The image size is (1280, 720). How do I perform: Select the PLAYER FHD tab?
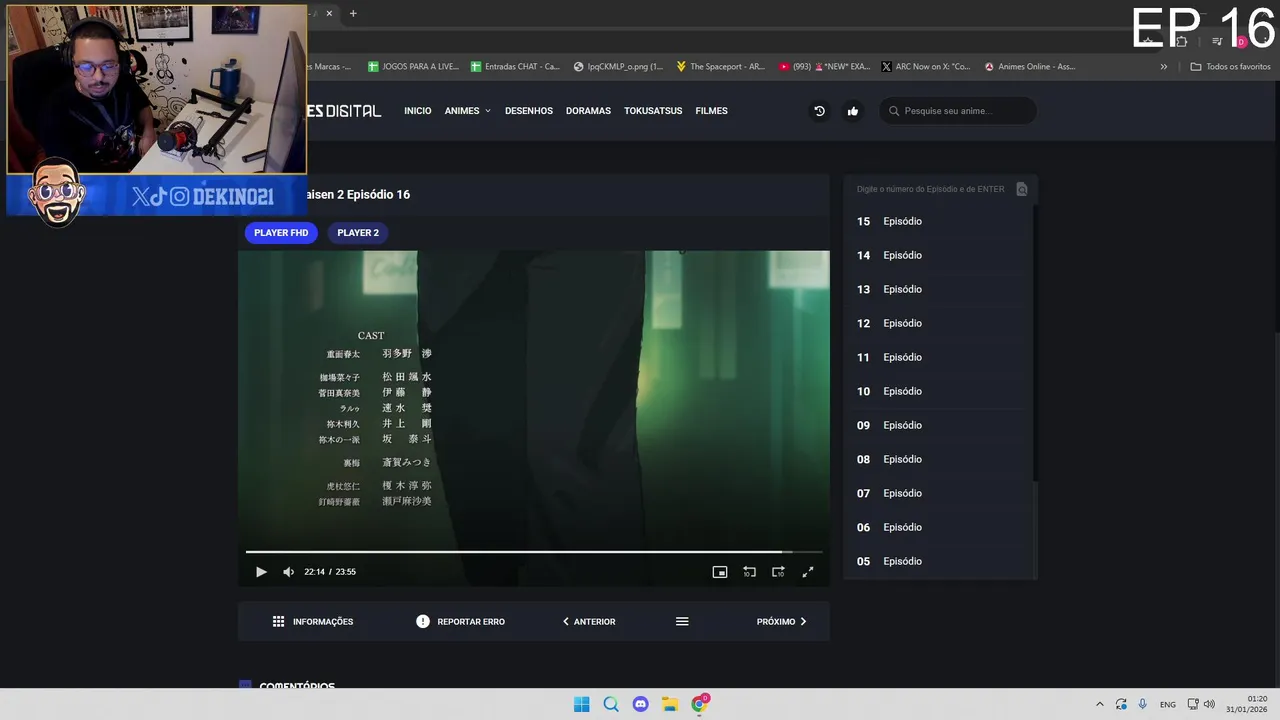[x=281, y=233]
